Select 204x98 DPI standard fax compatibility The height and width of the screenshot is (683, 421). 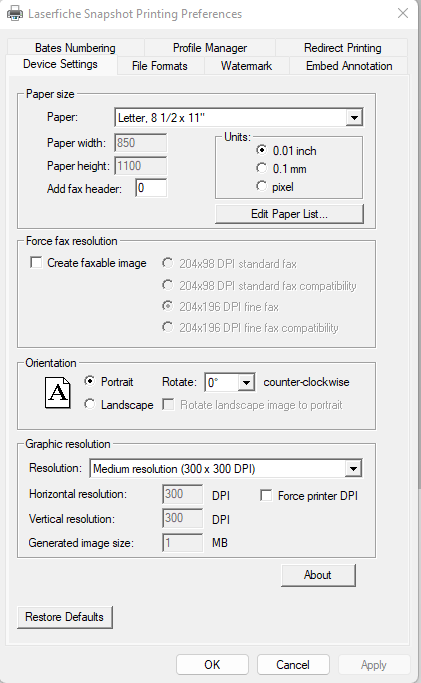coord(259,285)
